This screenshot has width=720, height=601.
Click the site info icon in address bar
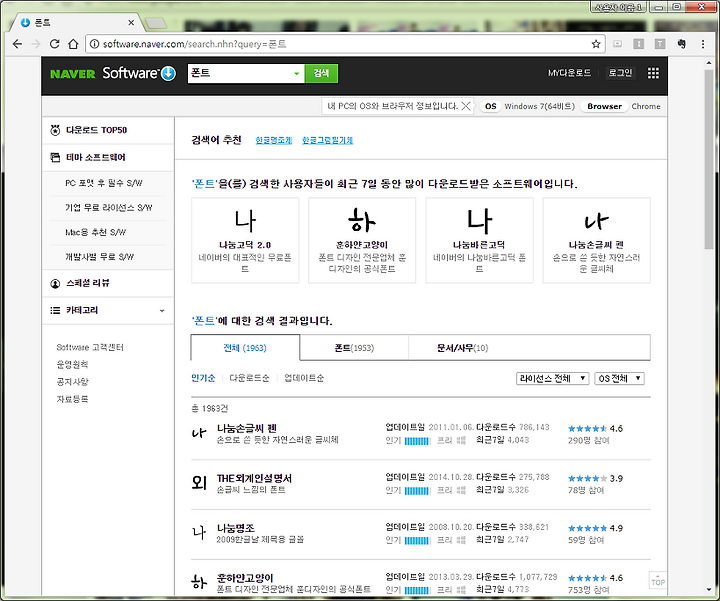coord(94,44)
